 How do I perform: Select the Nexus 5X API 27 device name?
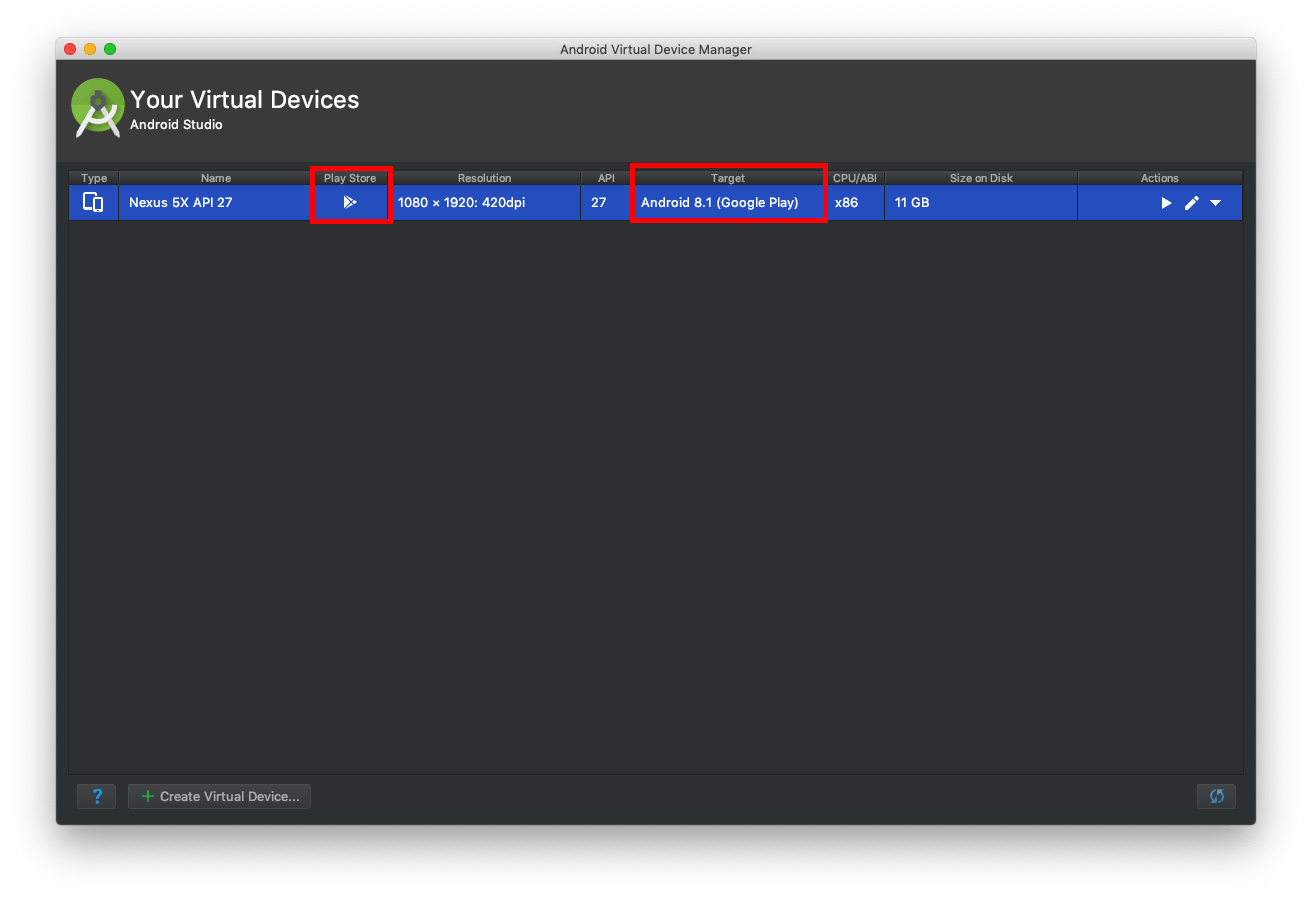(x=181, y=203)
